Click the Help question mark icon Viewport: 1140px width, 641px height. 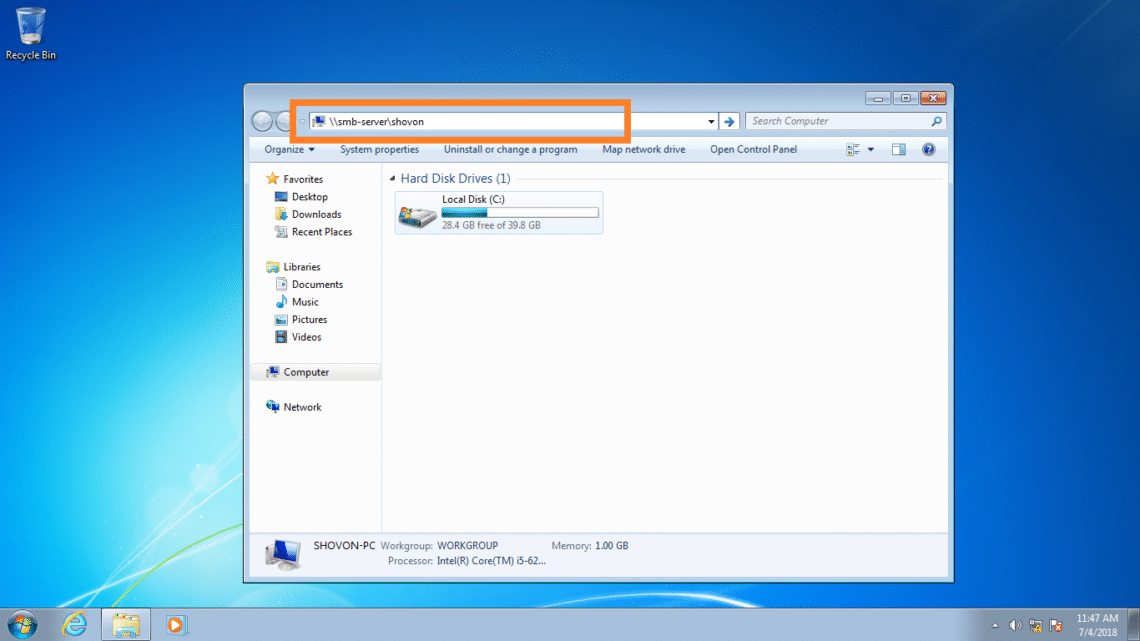pos(928,150)
